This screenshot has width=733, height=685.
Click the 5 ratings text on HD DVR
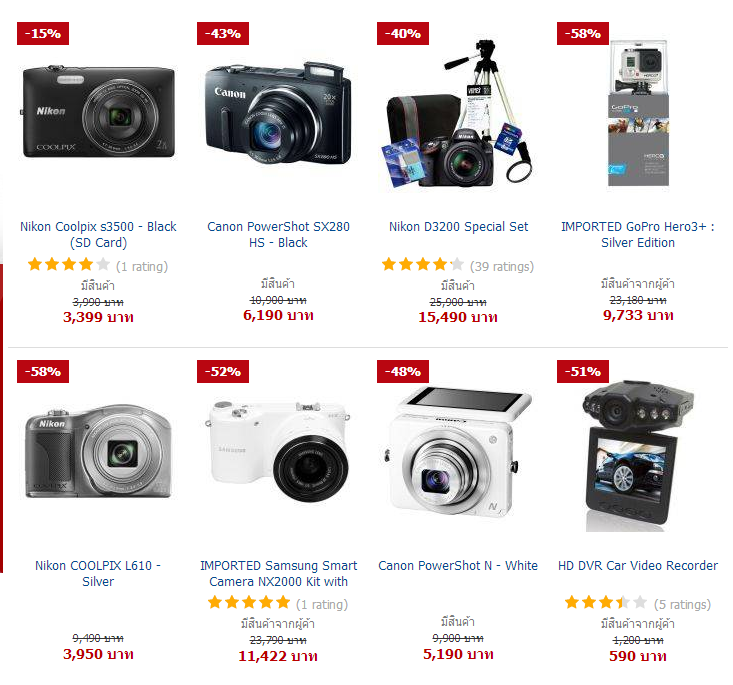[682, 605]
